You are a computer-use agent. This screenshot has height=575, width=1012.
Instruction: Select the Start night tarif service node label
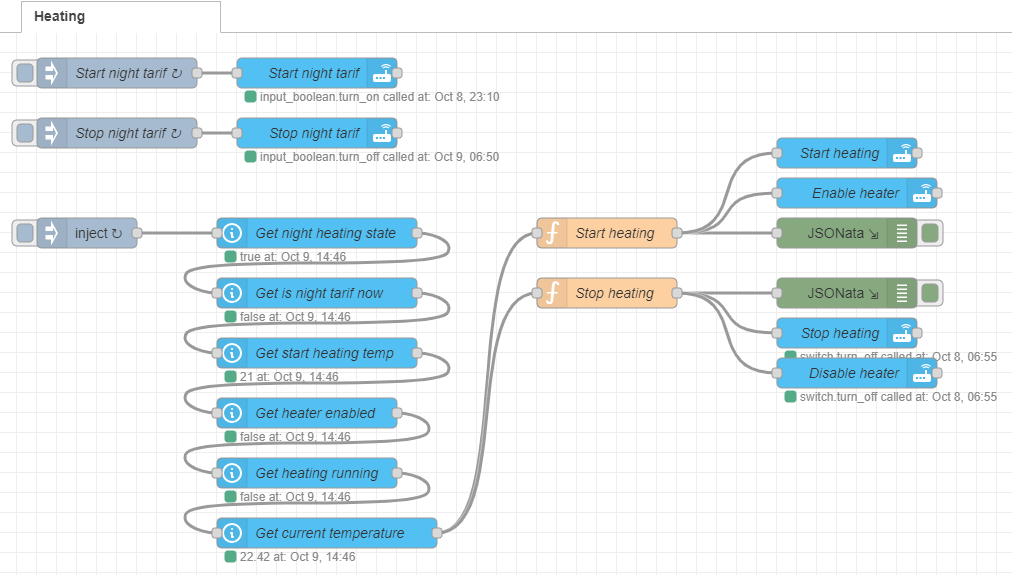314,73
